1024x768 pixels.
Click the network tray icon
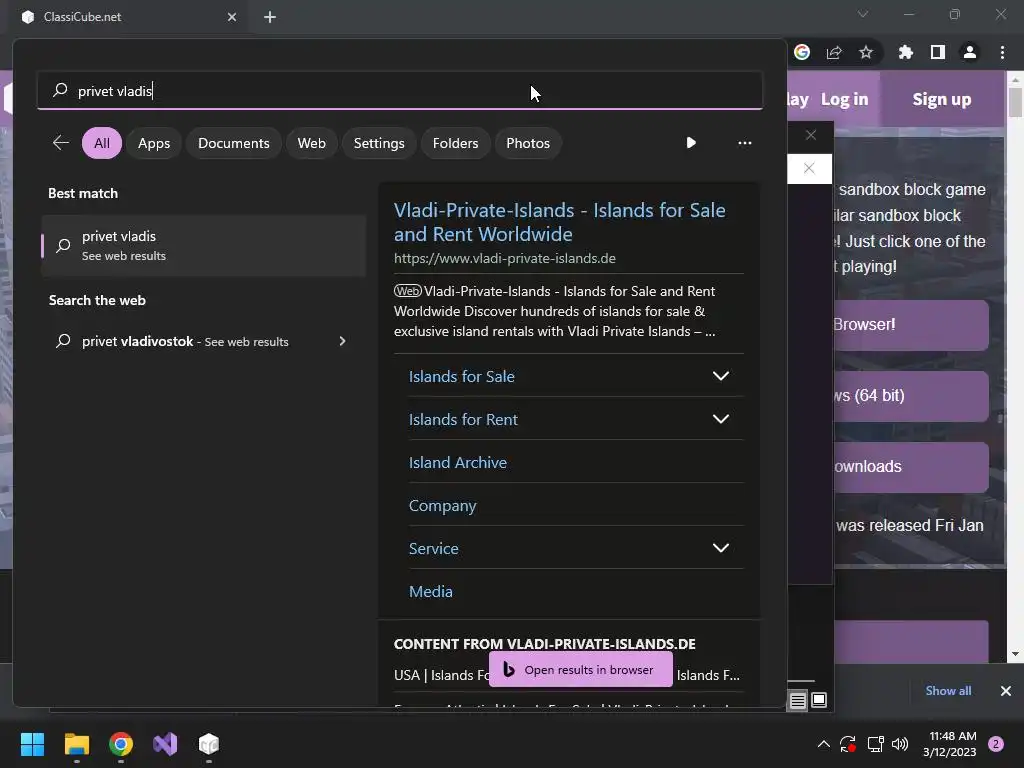pyautogui.click(x=875, y=744)
